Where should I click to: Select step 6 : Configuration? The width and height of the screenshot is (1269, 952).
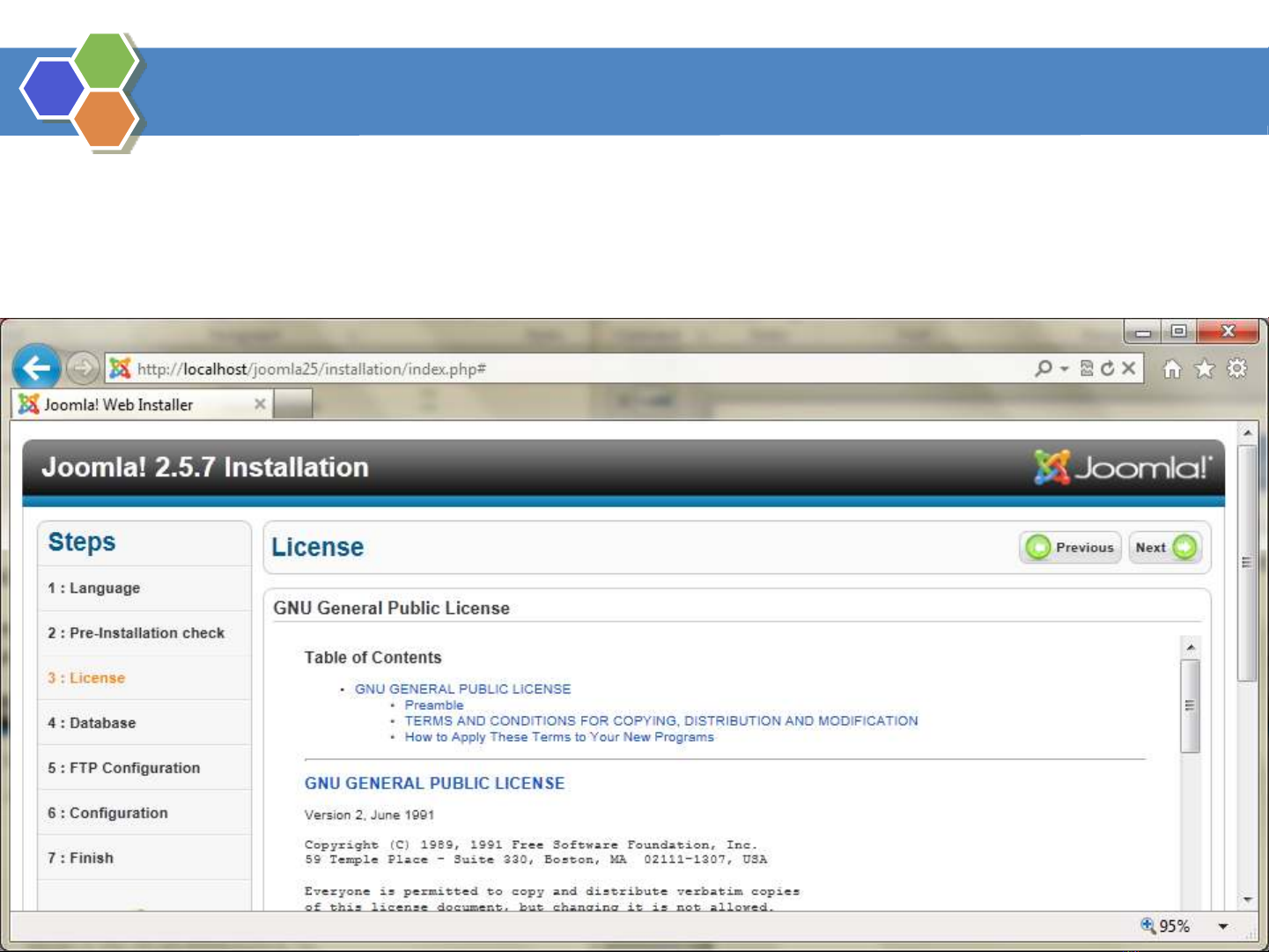pos(107,812)
